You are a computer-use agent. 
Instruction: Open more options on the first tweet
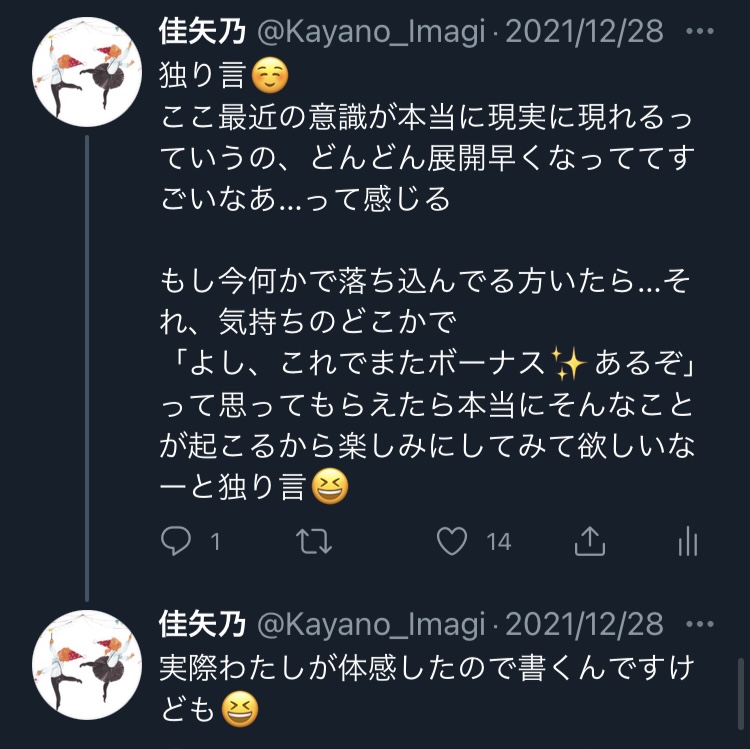coord(702,31)
